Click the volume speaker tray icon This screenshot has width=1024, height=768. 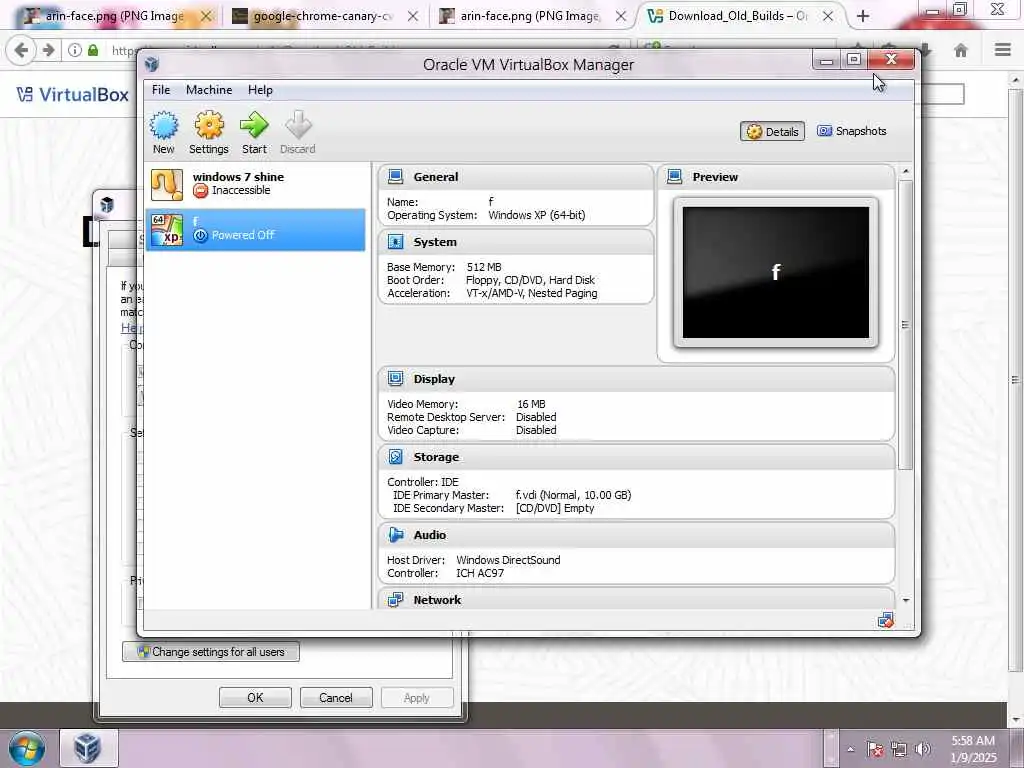pyautogui.click(x=923, y=749)
